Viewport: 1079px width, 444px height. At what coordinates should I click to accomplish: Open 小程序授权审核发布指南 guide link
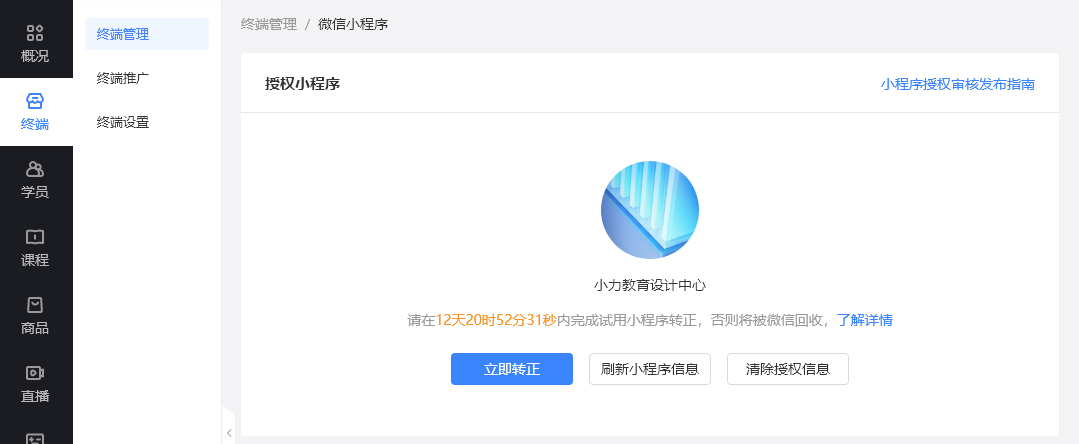pyautogui.click(x=957, y=84)
